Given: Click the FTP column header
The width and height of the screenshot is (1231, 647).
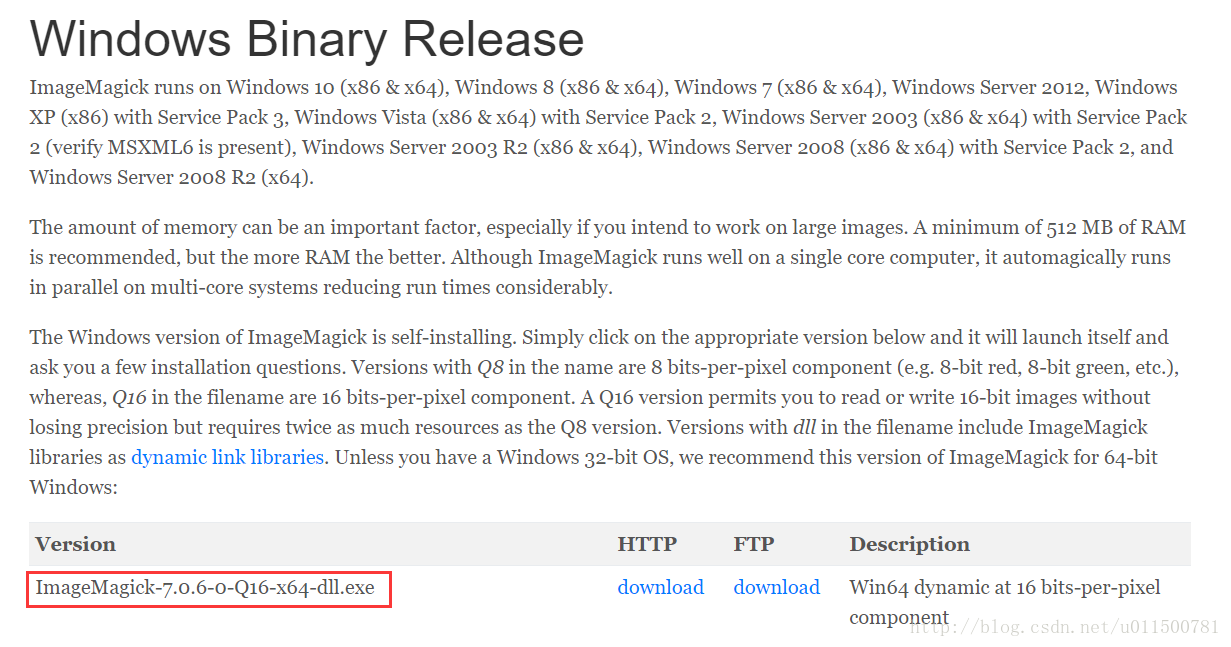Looking at the screenshot, I should pos(753,544).
